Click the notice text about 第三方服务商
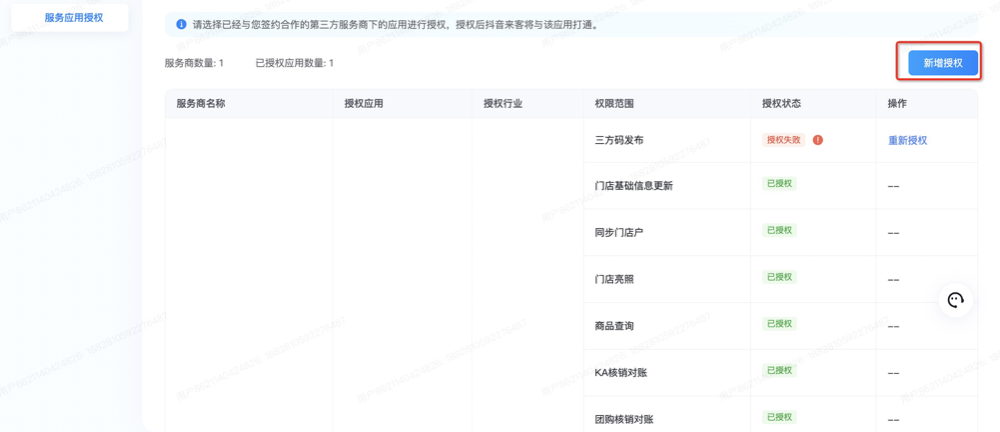This screenshot has height=432, width=1000. [395, 26]
